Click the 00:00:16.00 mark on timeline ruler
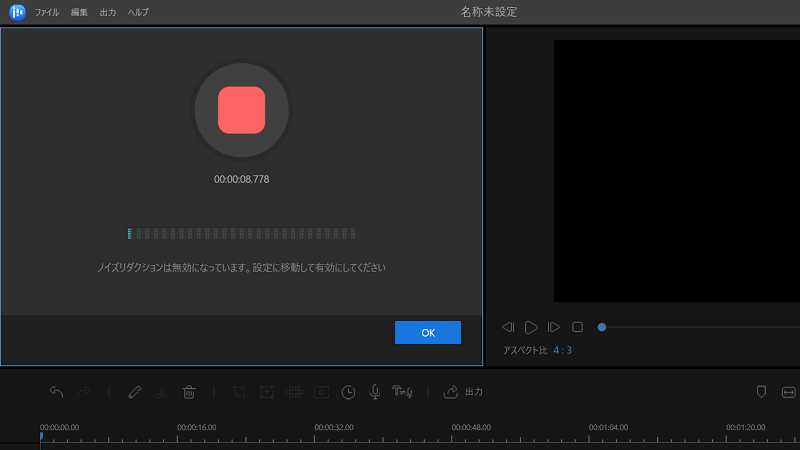This screenshot has width=800, height=450. click(196, 428)
